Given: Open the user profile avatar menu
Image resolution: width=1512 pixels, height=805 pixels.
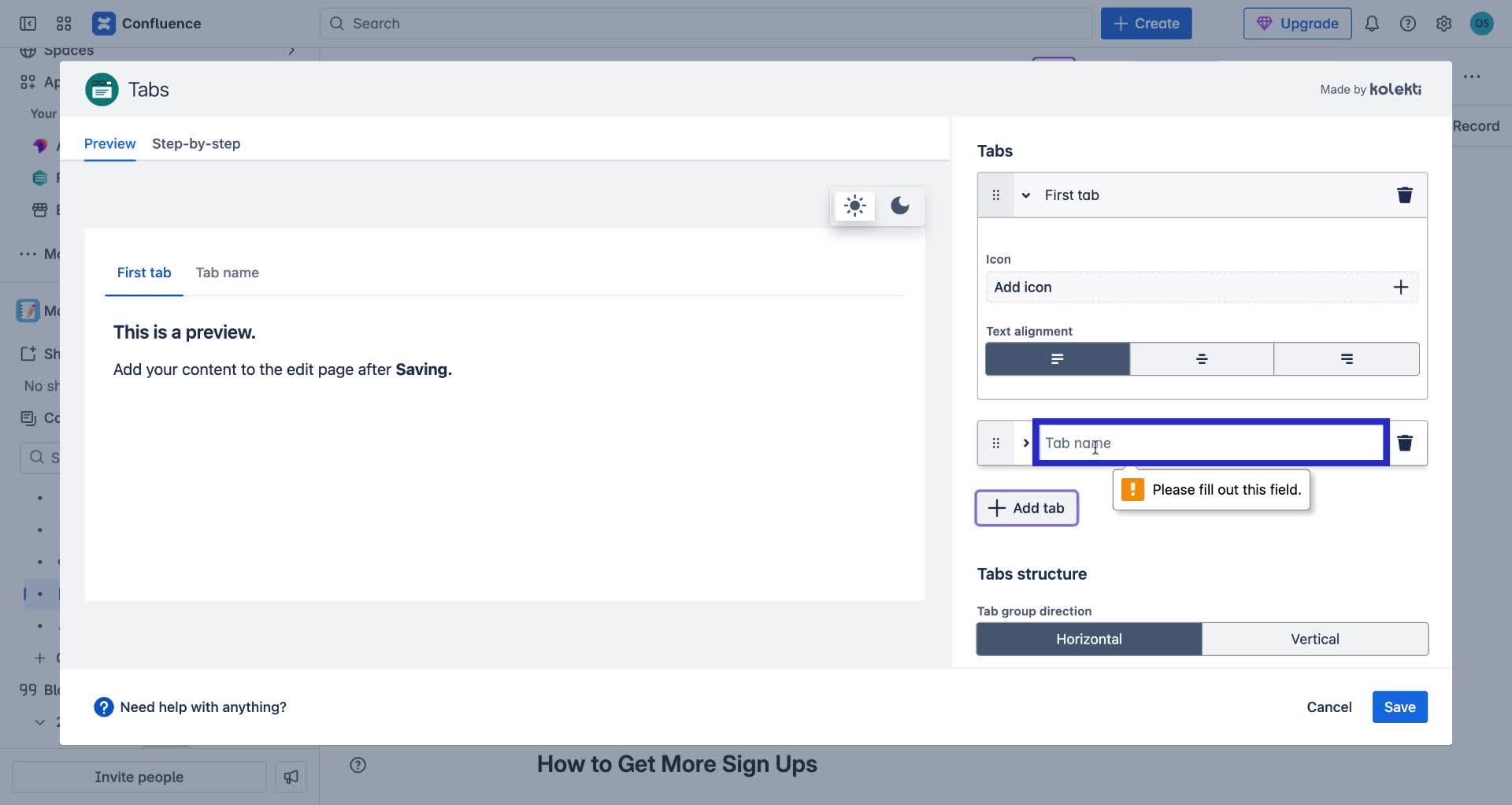Looking at the screenshot, I should 1484,23.
